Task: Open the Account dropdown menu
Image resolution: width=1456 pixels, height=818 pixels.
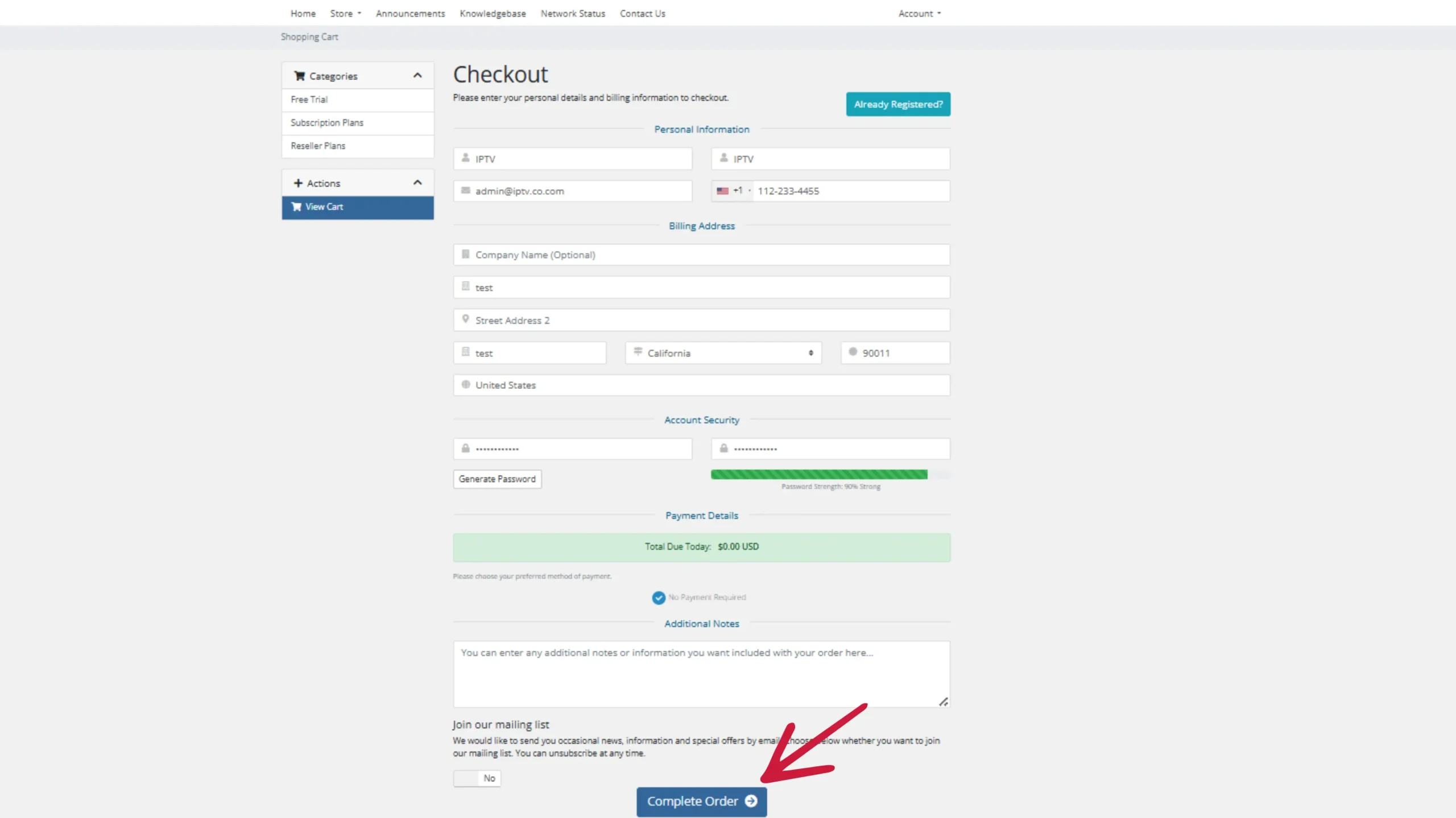Action: (920, 14)
